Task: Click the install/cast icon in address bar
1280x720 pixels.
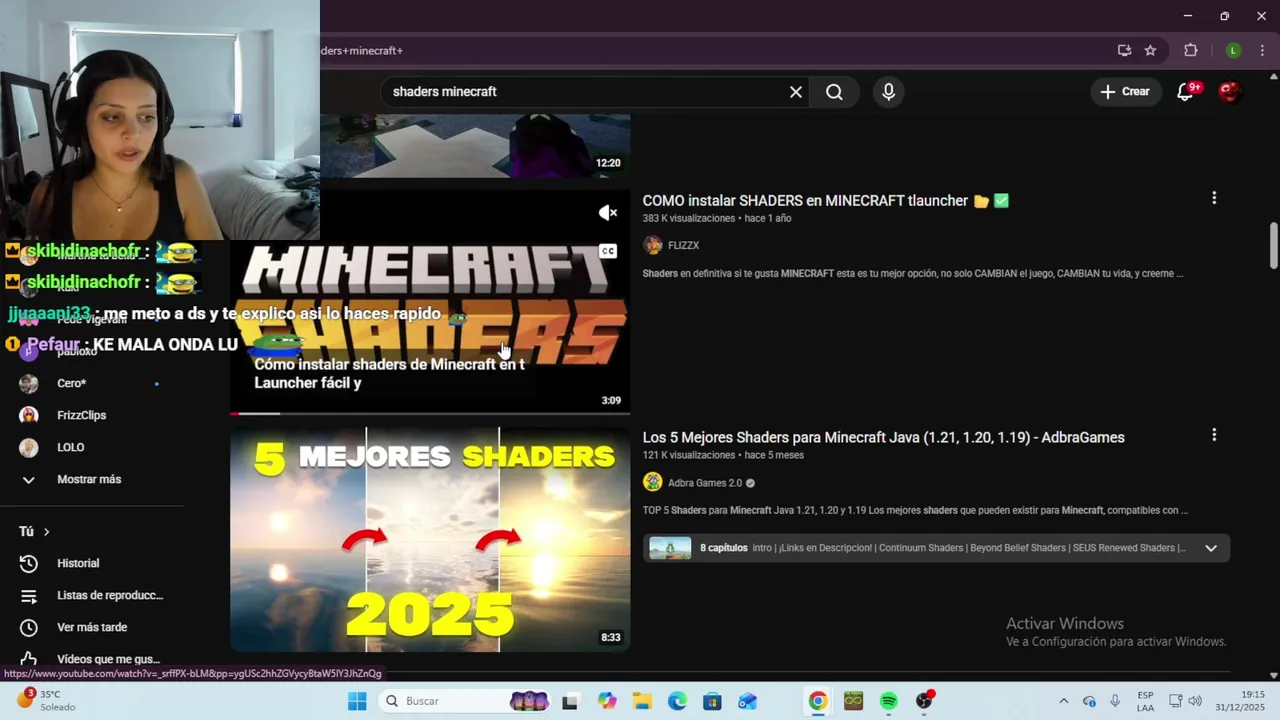Action: 1124,50
